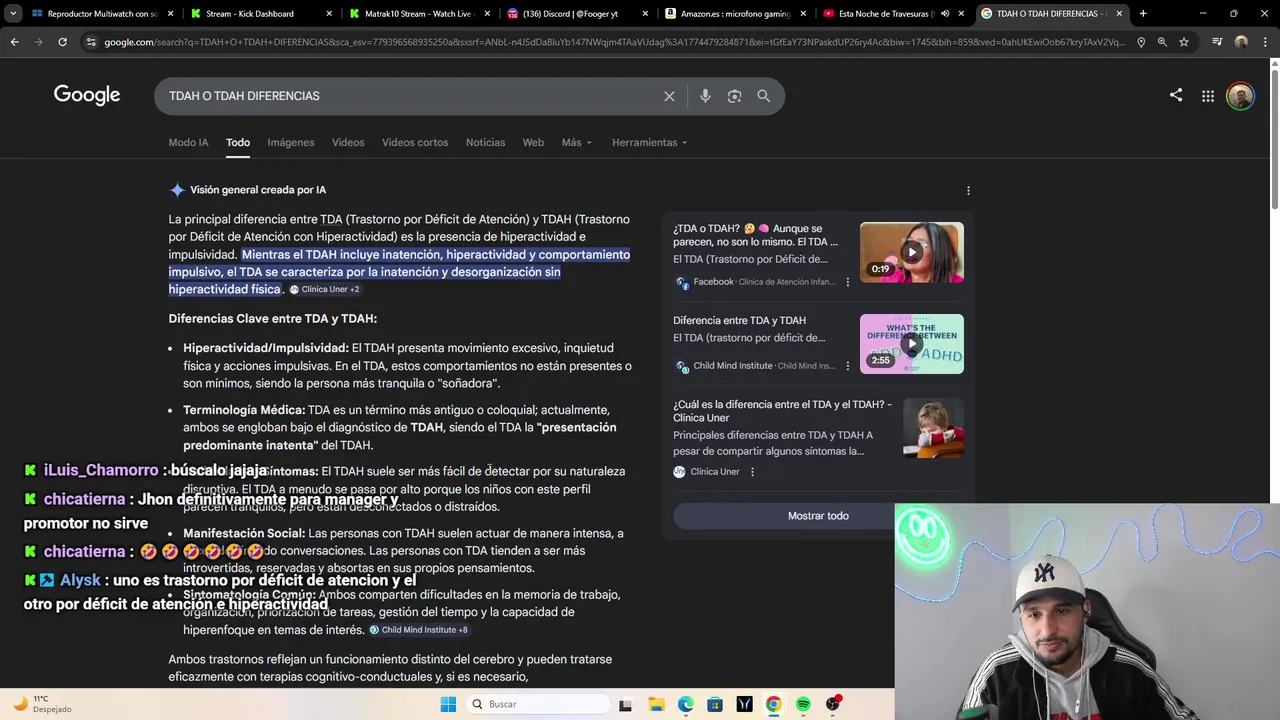Click the 'Visión general creada por IA' label
The height and width of the screenshot is (720, 1280).
coord(258,190)
